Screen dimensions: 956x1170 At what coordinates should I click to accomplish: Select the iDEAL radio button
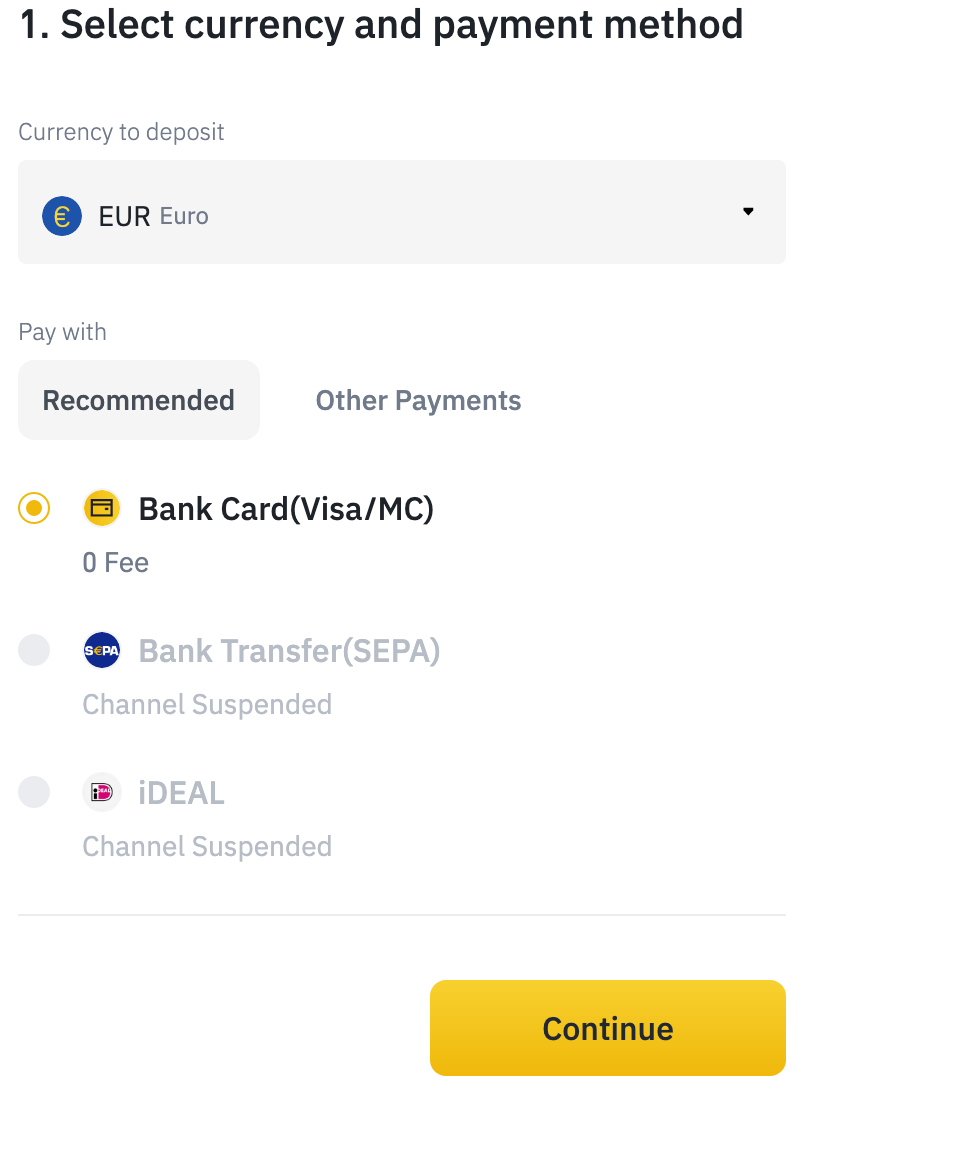pyautogui.click(x=34, y=792)
